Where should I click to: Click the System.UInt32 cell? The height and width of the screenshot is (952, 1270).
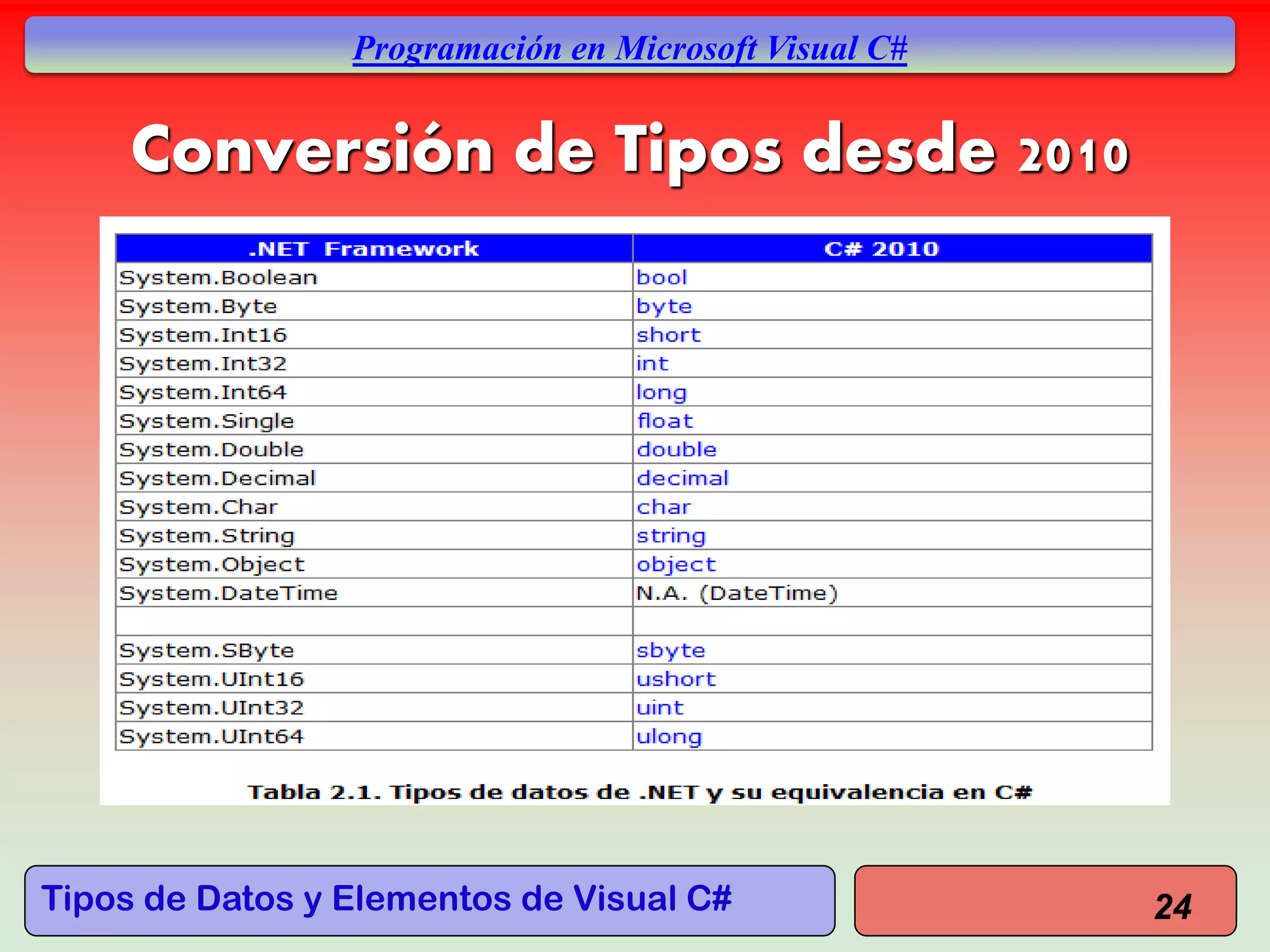[374, 707]
